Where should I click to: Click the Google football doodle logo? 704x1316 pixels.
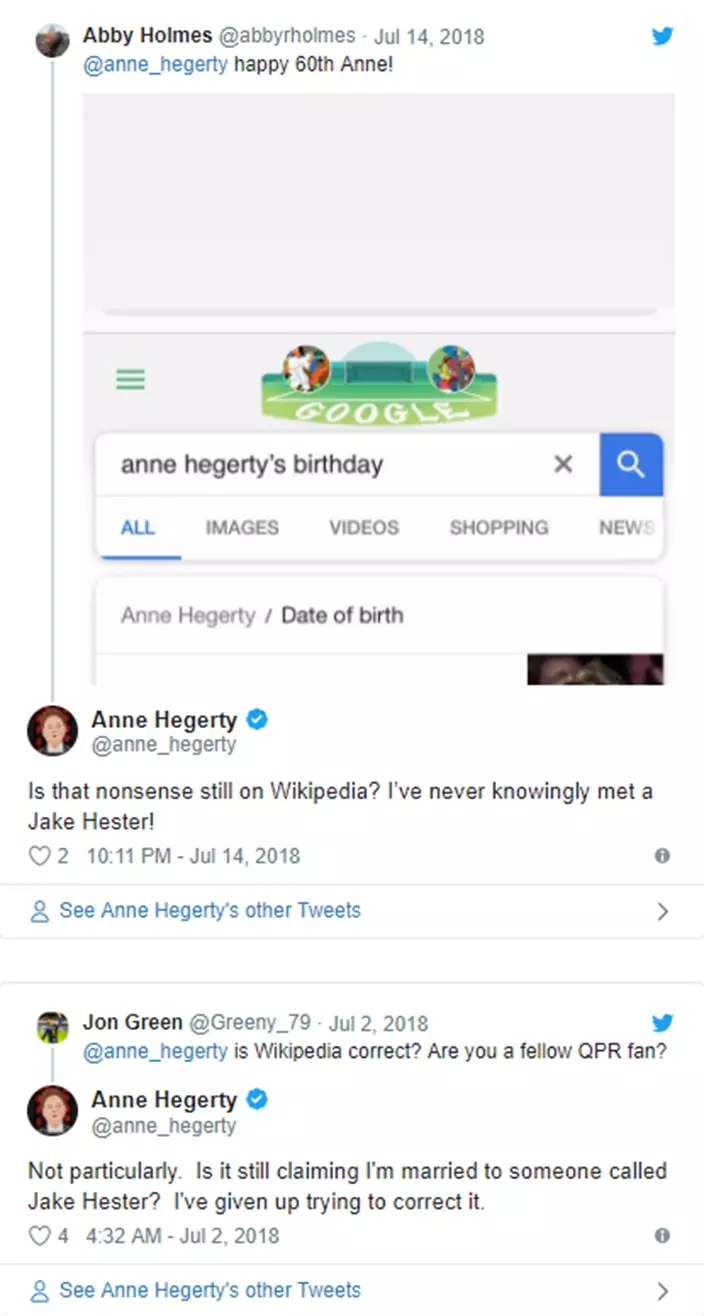pyautogui.click(x=379, y=382)
